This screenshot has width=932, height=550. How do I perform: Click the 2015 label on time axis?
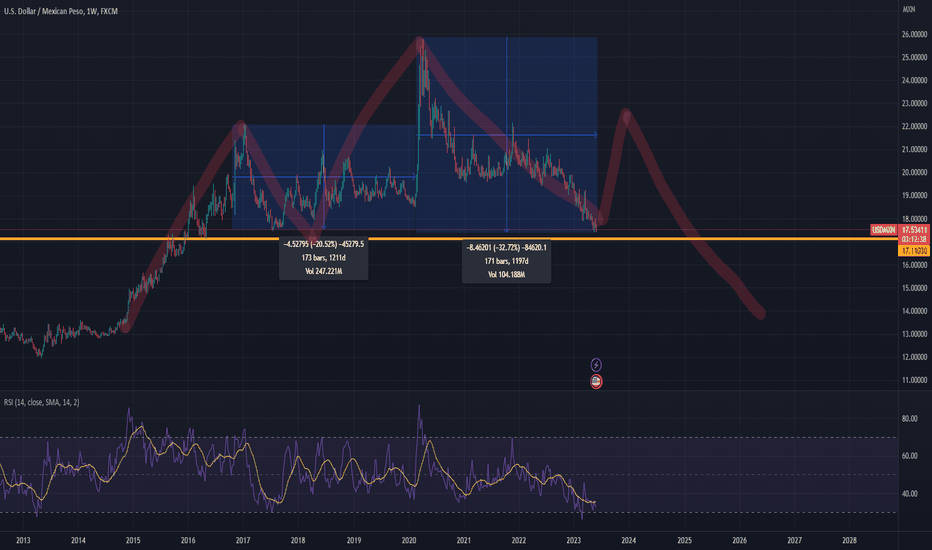coord(133,540)
